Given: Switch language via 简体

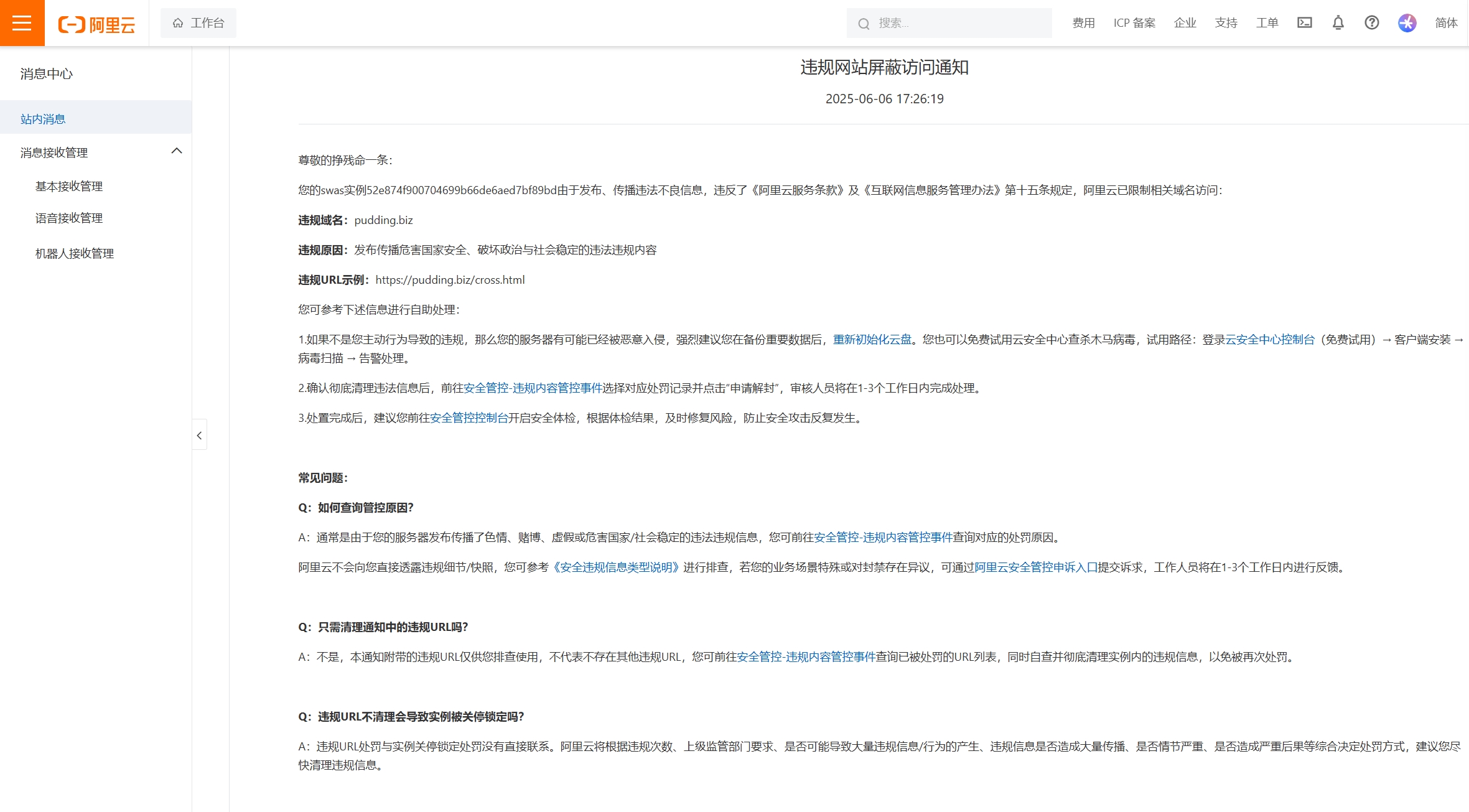Looking at the screenshot, I should (1446, 23).
